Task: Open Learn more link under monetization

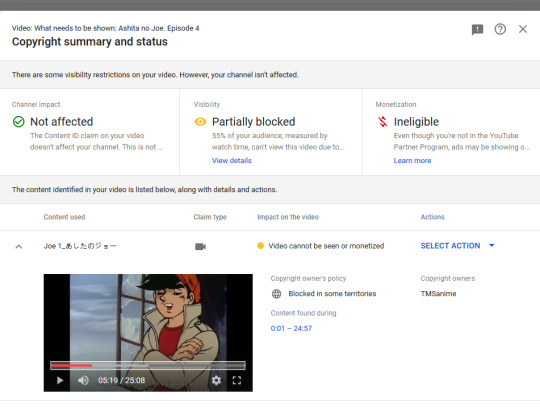Action: point(412,160)
